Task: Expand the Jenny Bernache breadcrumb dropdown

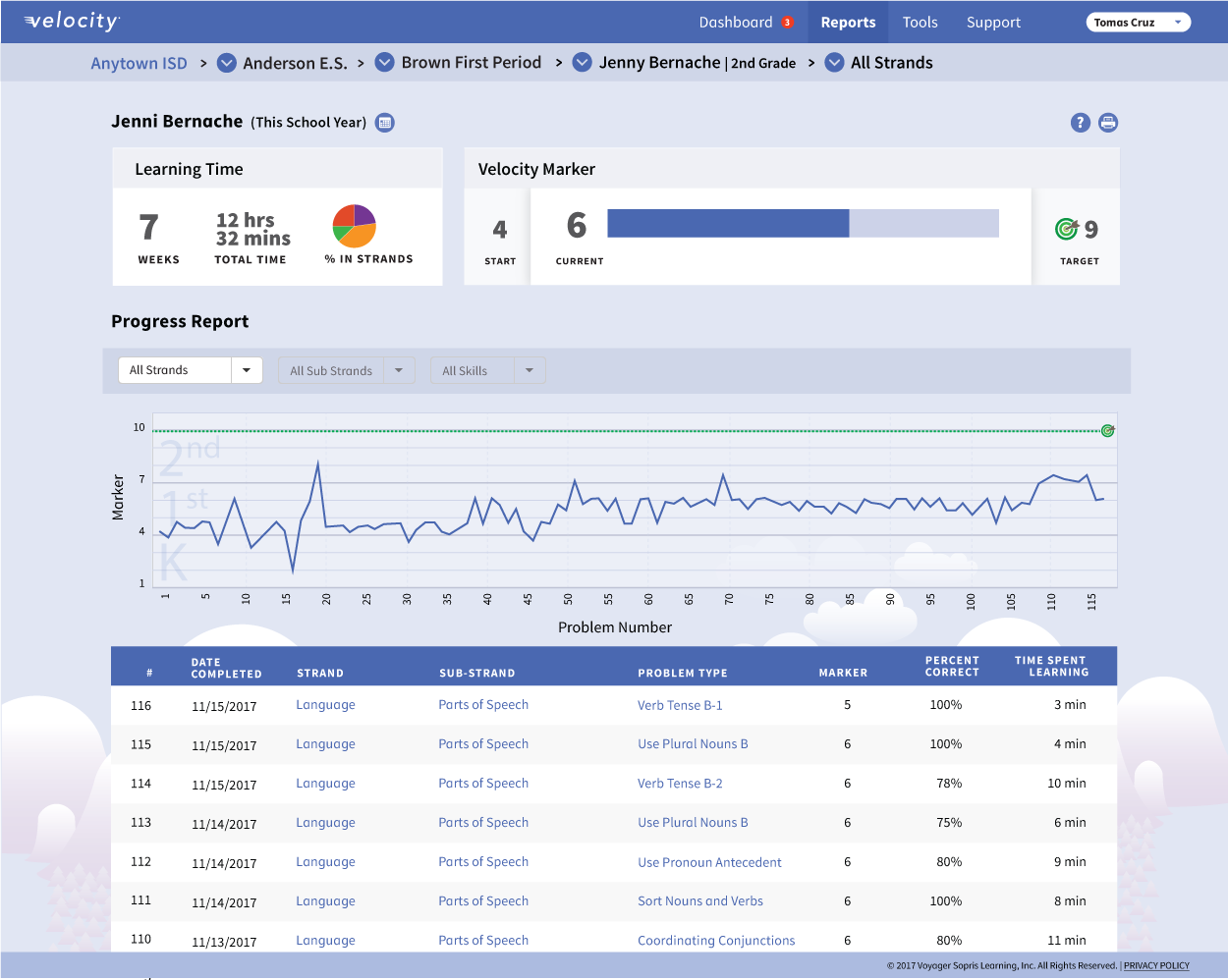Action: (583, 62)
